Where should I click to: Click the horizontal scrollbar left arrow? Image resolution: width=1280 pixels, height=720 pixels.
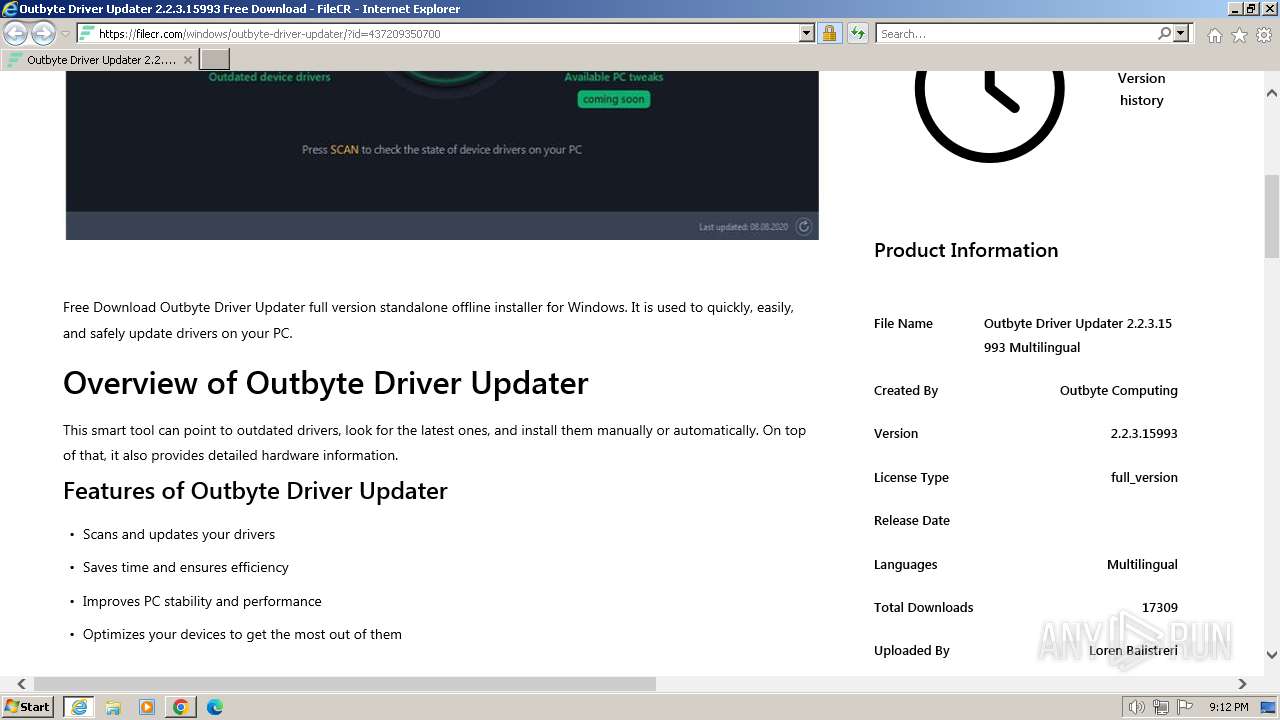pyautogui.click(x=21, y=684)
